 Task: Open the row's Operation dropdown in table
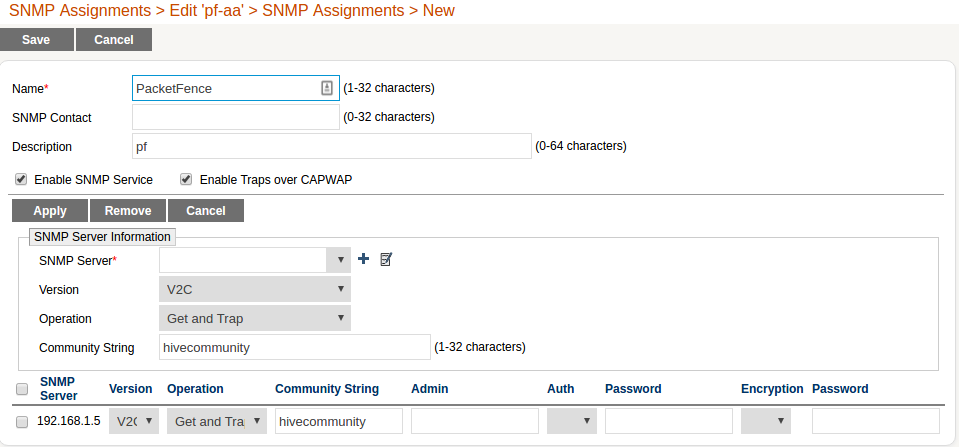(x=216, y=421)
